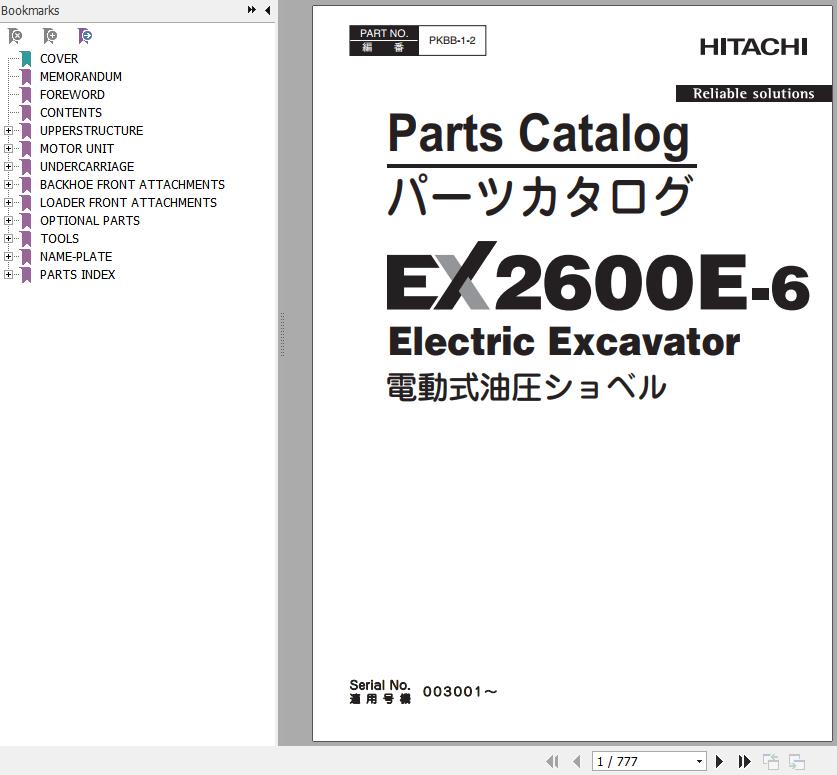Expand the MOTOR UNIT bookmark node
The image size is (837, 775).
(x=8, y=148)
